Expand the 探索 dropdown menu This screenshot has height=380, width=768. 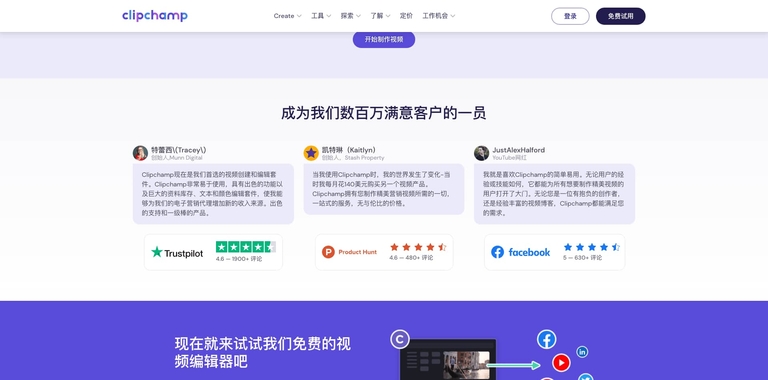(351, 16)
